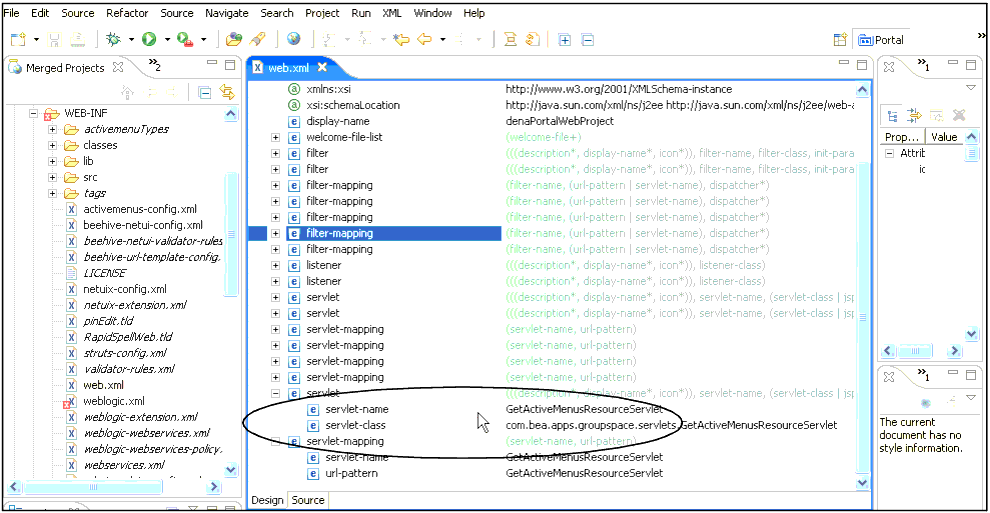Click Collapse All in Merged Projects toolbar

[205, 93]
